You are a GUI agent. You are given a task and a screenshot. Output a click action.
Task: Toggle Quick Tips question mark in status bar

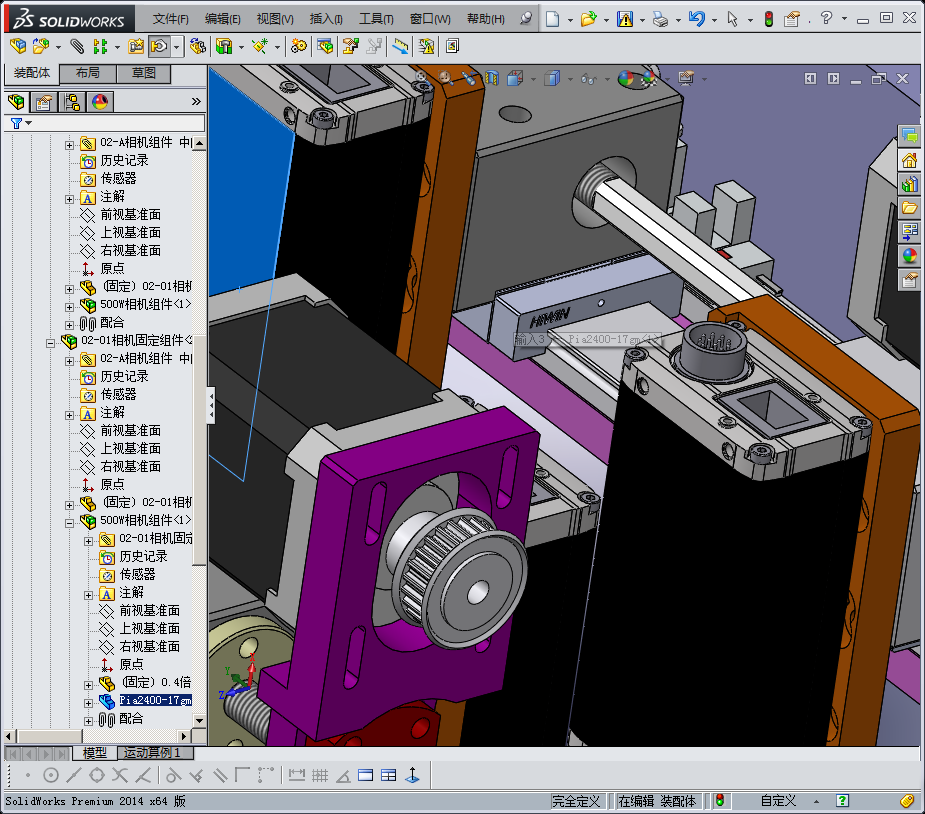[x=842, y=800]
